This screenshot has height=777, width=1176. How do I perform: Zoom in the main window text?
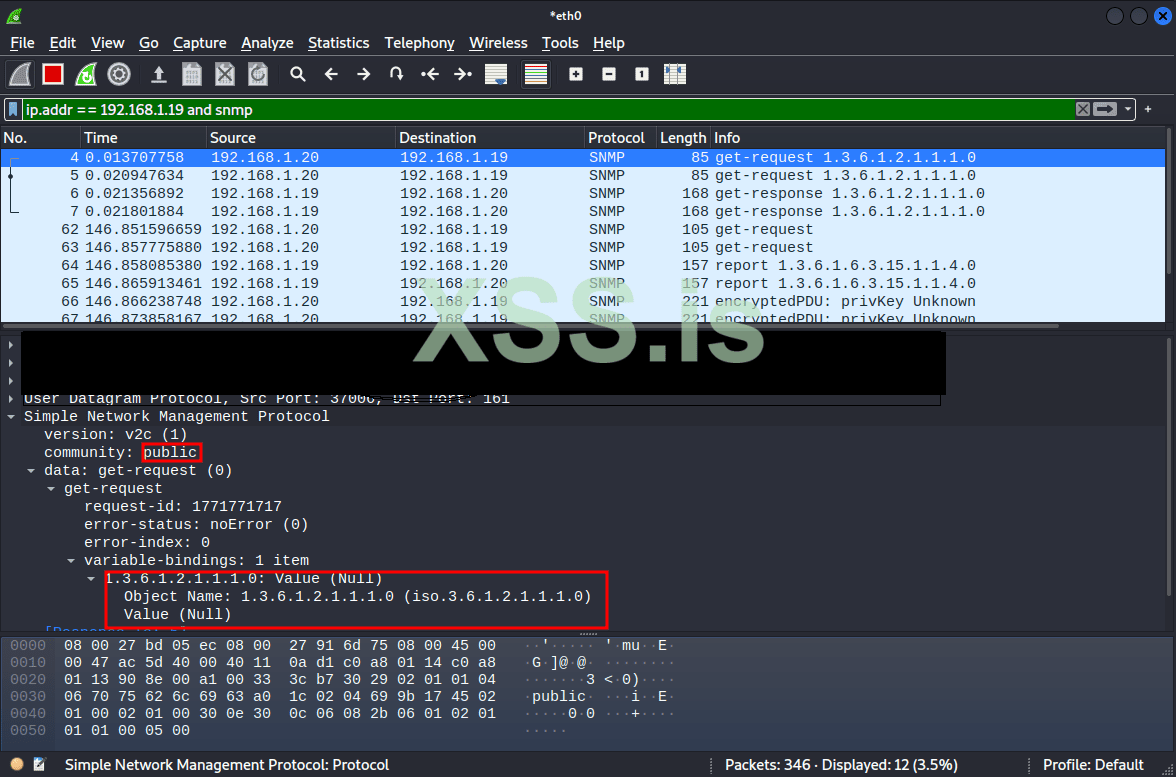(576, 74)
